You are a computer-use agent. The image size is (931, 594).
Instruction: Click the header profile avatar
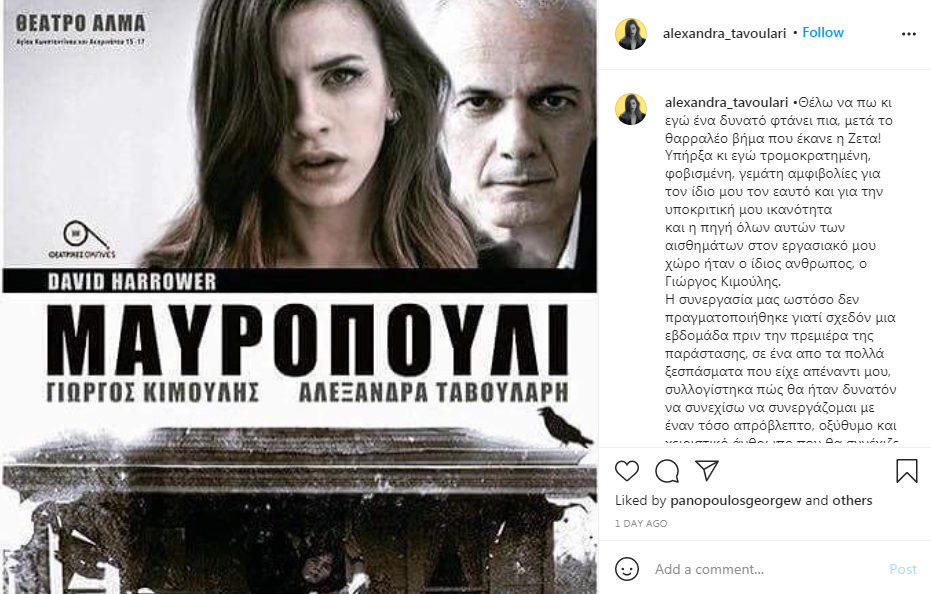pos(631,34)
